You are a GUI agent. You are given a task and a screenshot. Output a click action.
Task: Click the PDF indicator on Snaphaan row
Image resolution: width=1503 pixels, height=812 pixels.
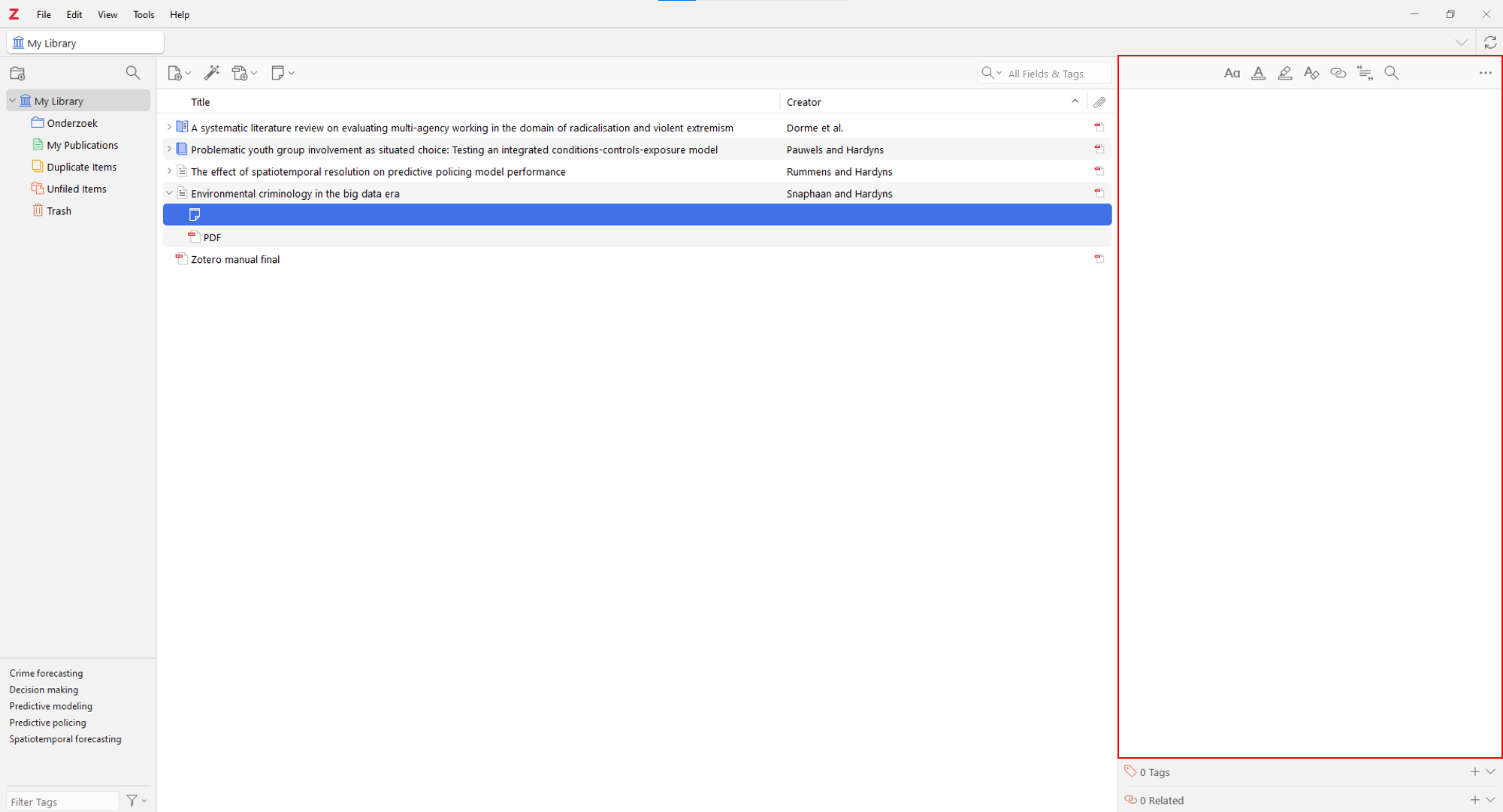pyautogui.click(x=1099, y=192)
